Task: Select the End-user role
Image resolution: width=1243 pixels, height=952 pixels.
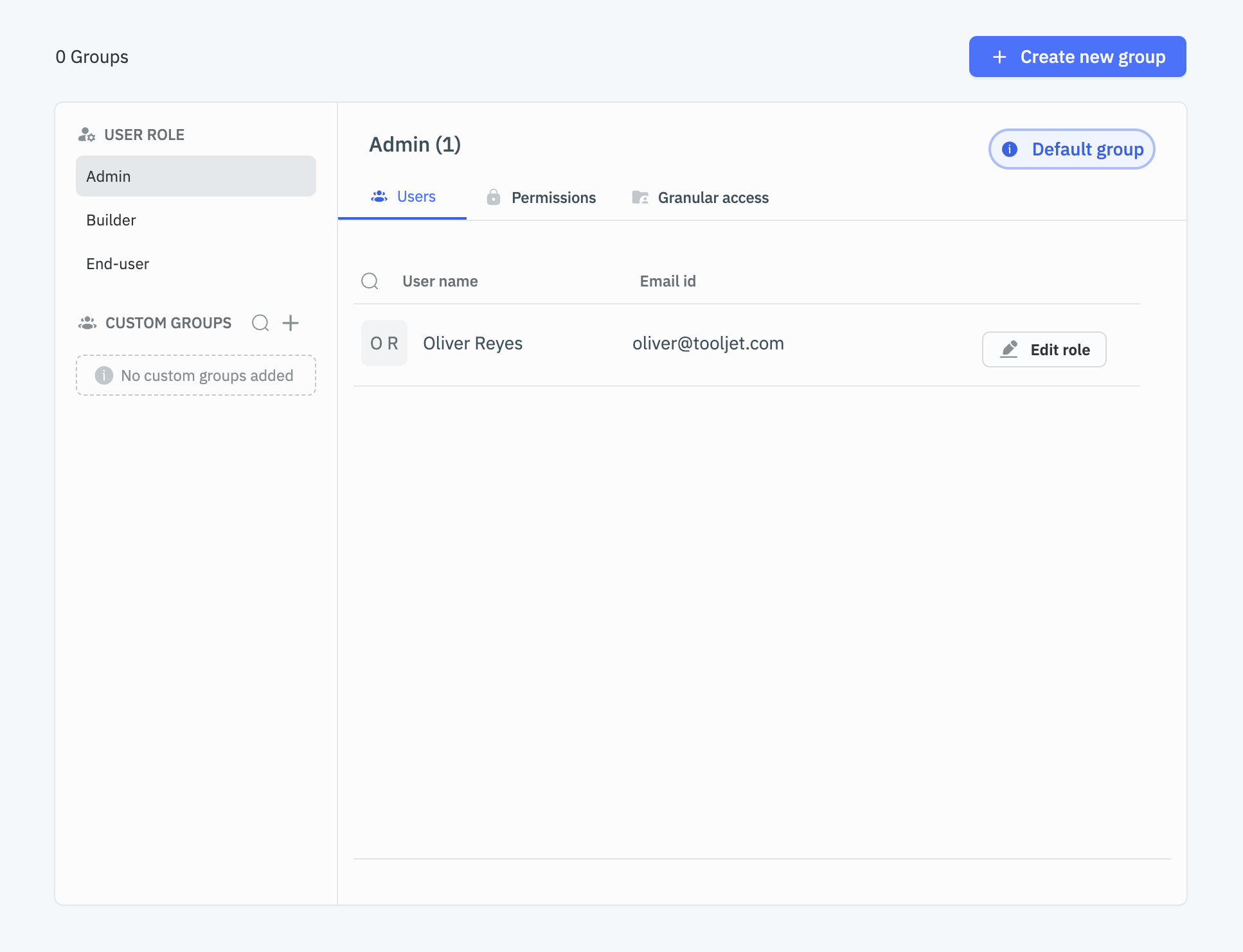Action: tap(118, 264)
